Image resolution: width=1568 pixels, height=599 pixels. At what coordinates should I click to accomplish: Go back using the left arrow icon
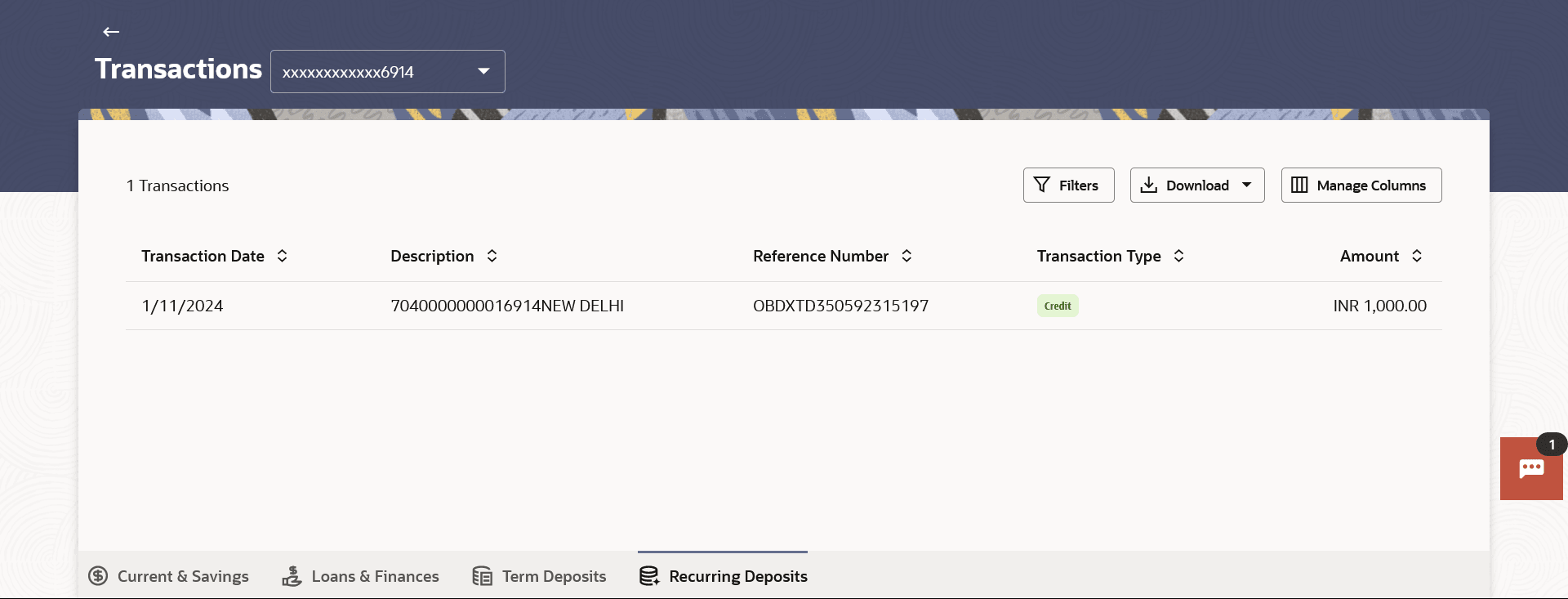point(111,32)
